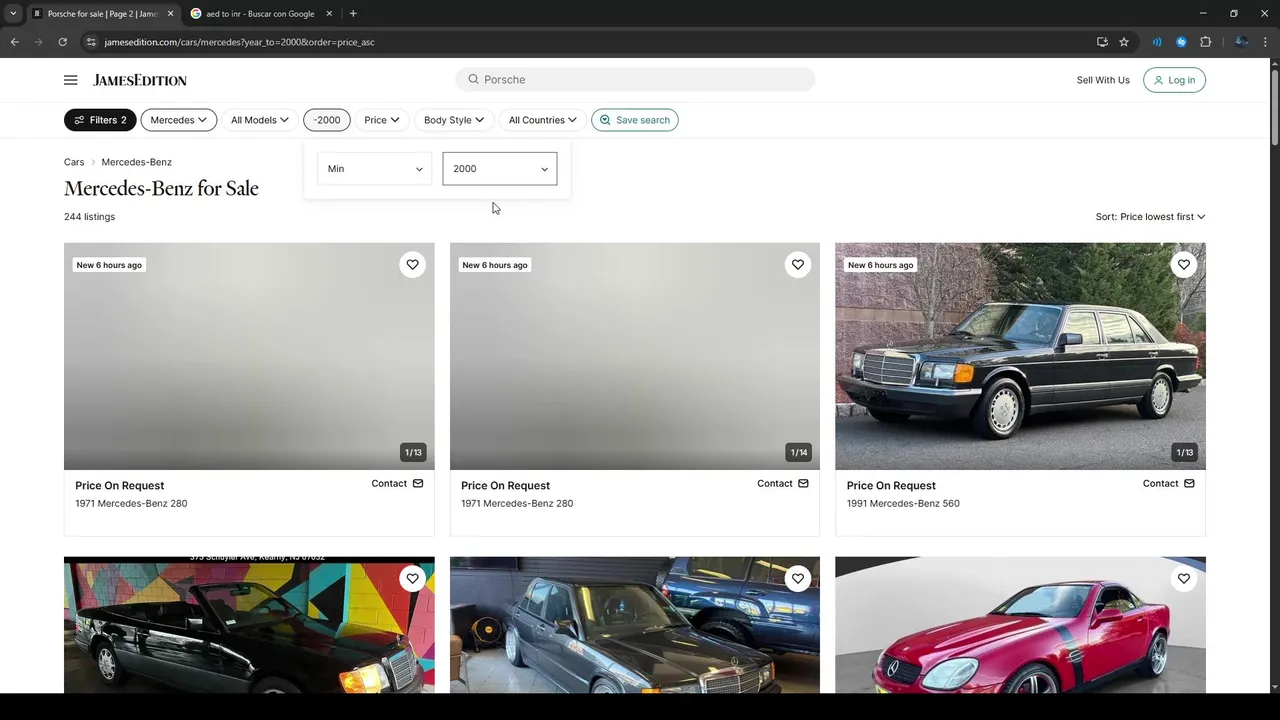Close the aed to inr Google tab
The width and height of the screenshot is (1280, 720).
point(329,14)
